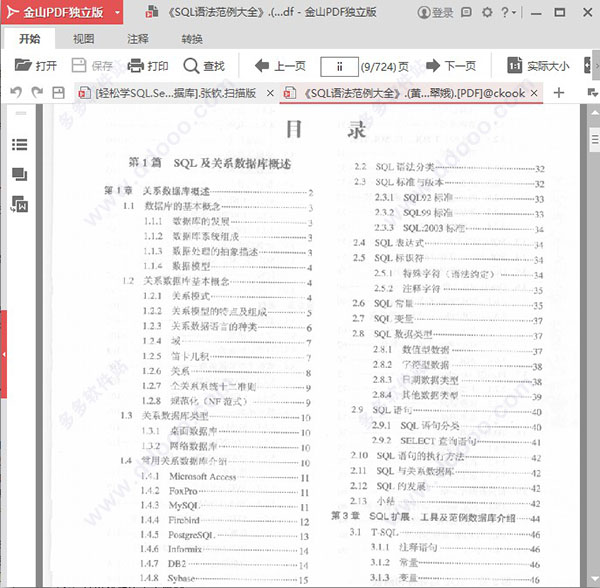The width and height of the screenshot is (600, 588).
Task: Click the 1.4.2 FoxPro contents line
Action: click(224, 491)
